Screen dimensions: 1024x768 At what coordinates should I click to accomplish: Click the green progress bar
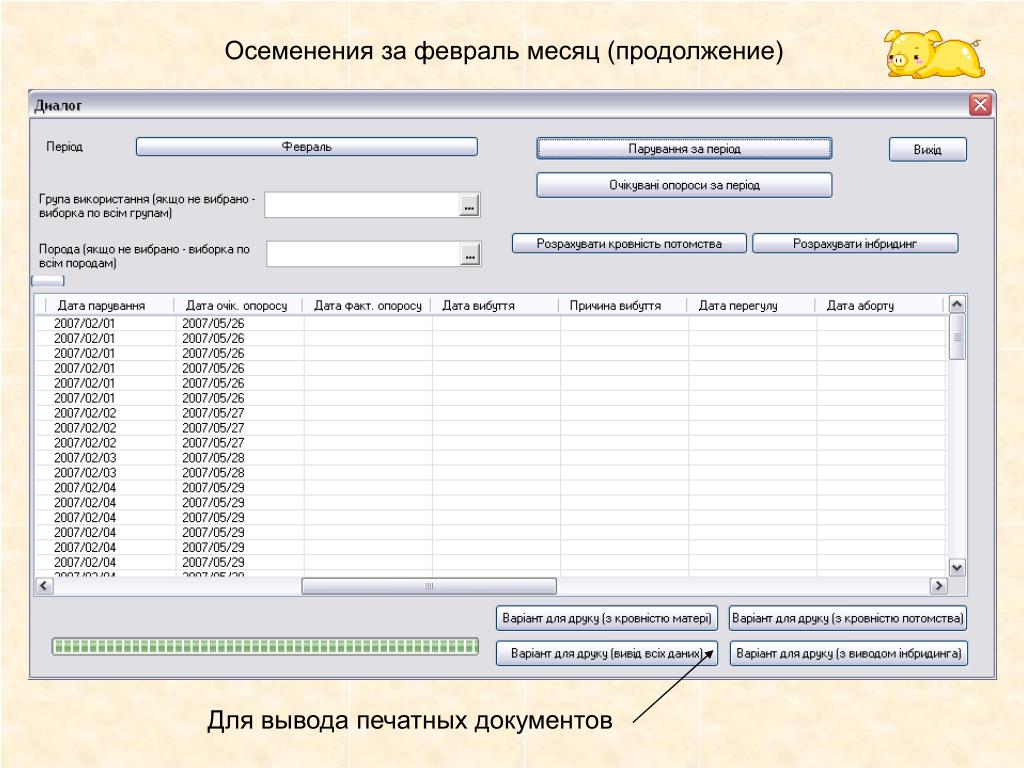265,647
